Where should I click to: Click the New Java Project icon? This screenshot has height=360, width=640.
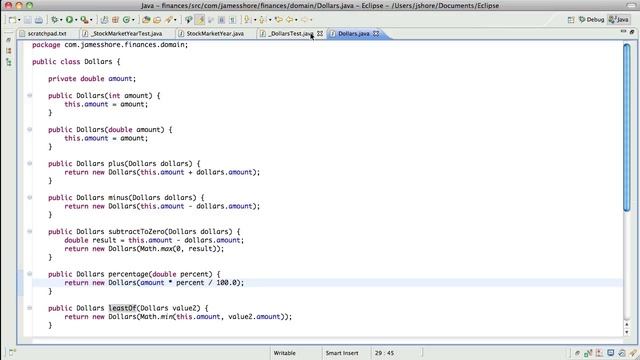104,20
